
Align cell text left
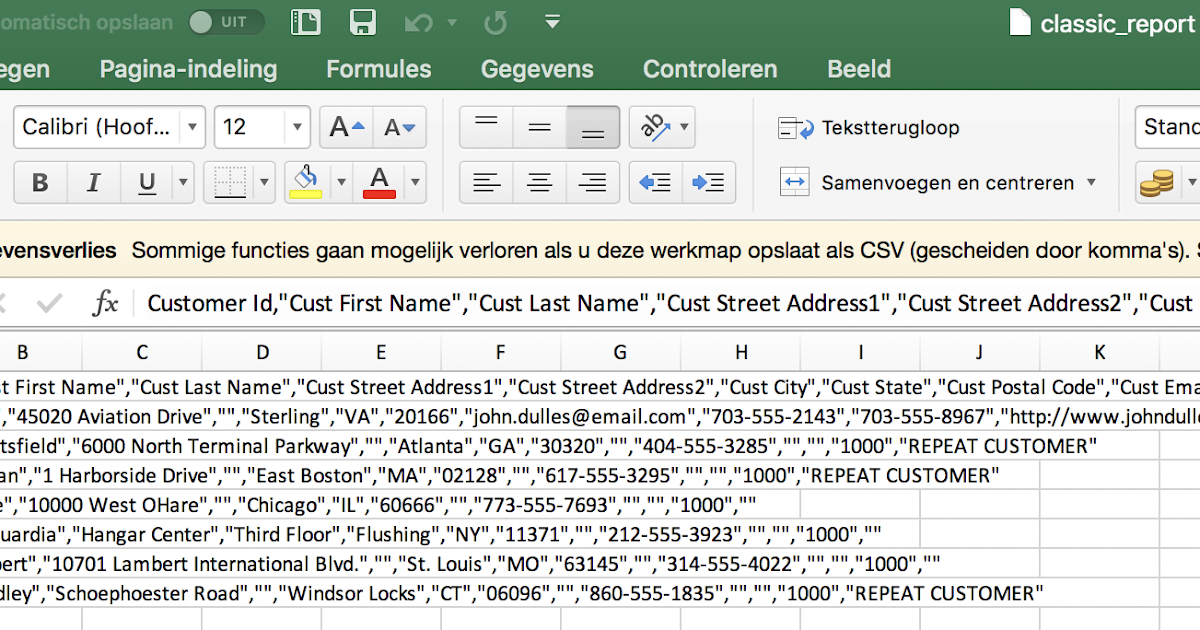486,182
